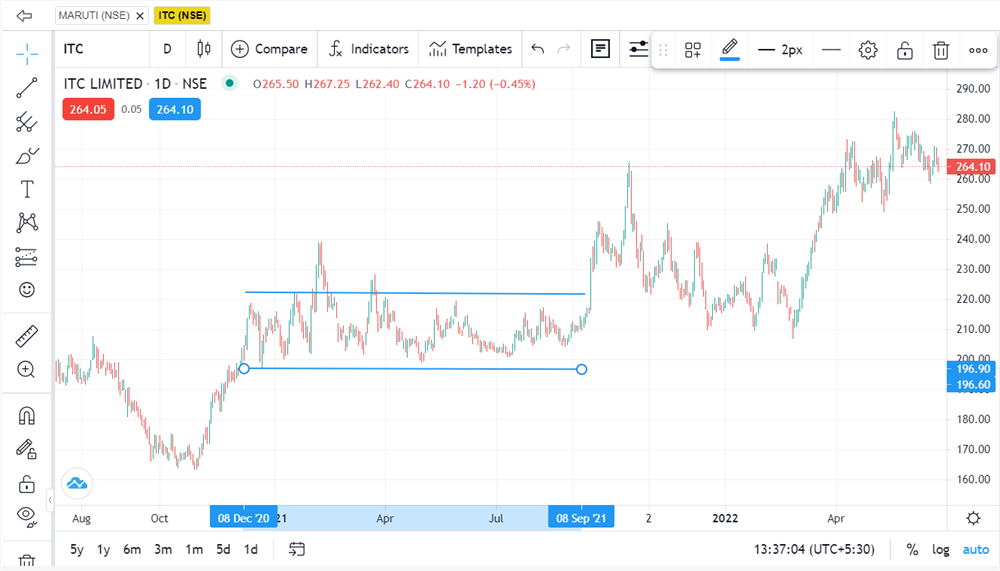The width and height of the screenshot is (1000, 571).
Task: Activate the zoom in tool
Action: click(26, 369)
